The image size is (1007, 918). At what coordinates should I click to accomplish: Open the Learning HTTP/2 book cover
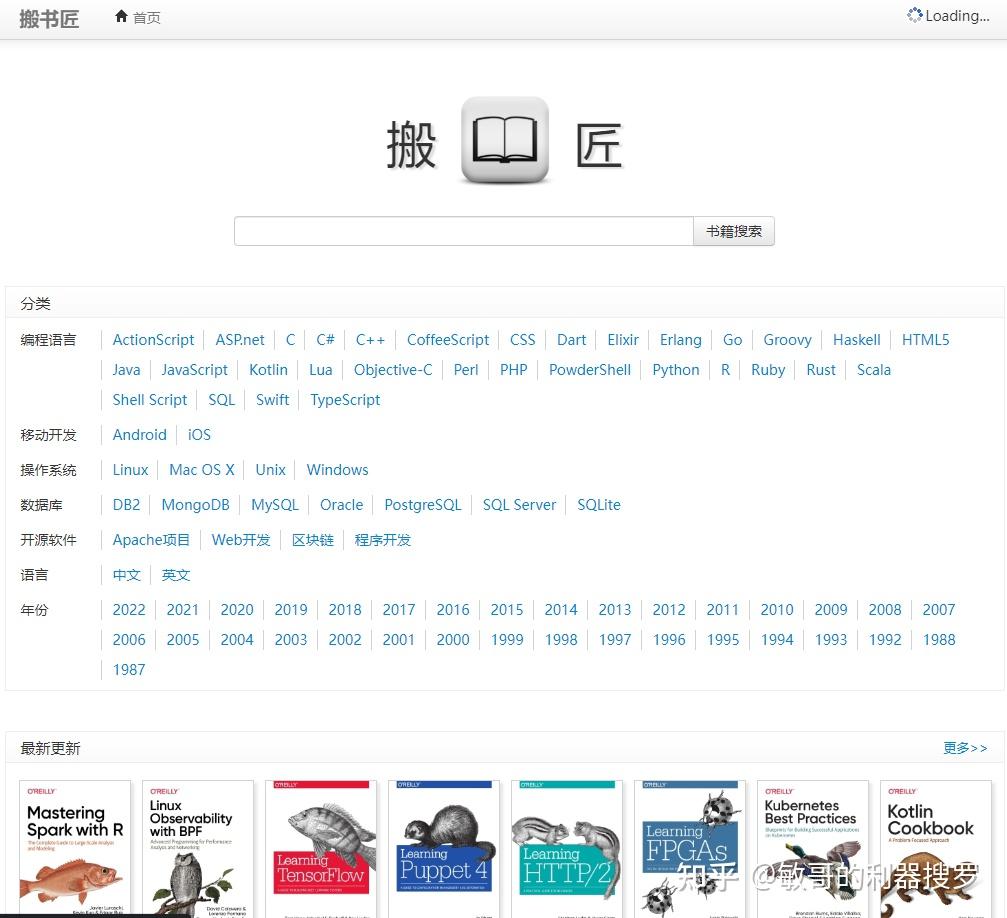(x=567, y=848)
